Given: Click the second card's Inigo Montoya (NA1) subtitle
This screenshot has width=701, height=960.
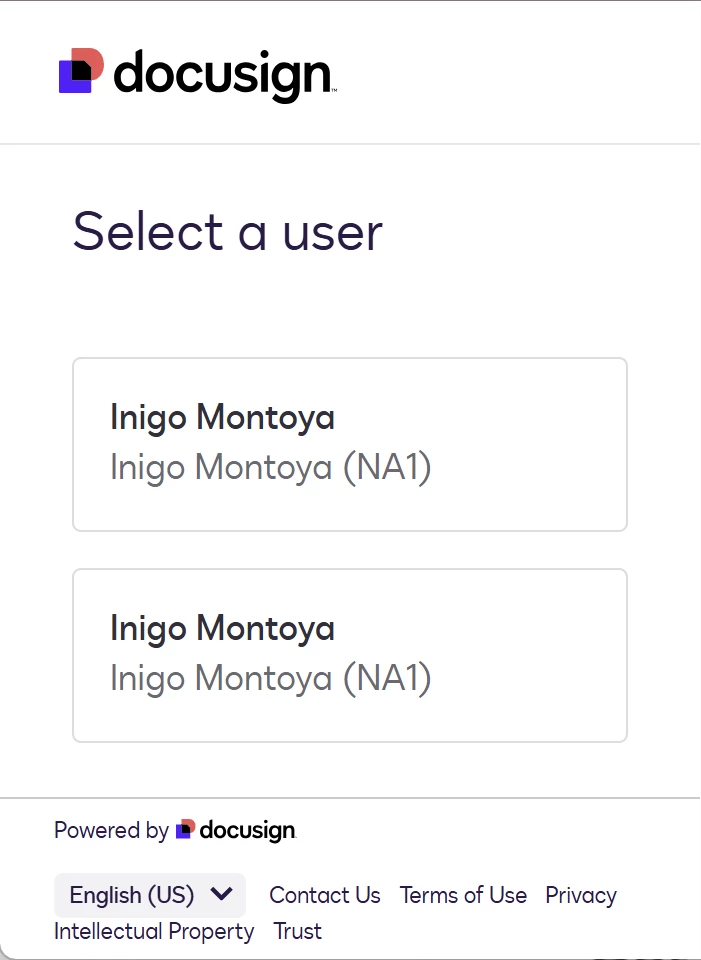Looking at the screenshot, I should pos(270,679).
